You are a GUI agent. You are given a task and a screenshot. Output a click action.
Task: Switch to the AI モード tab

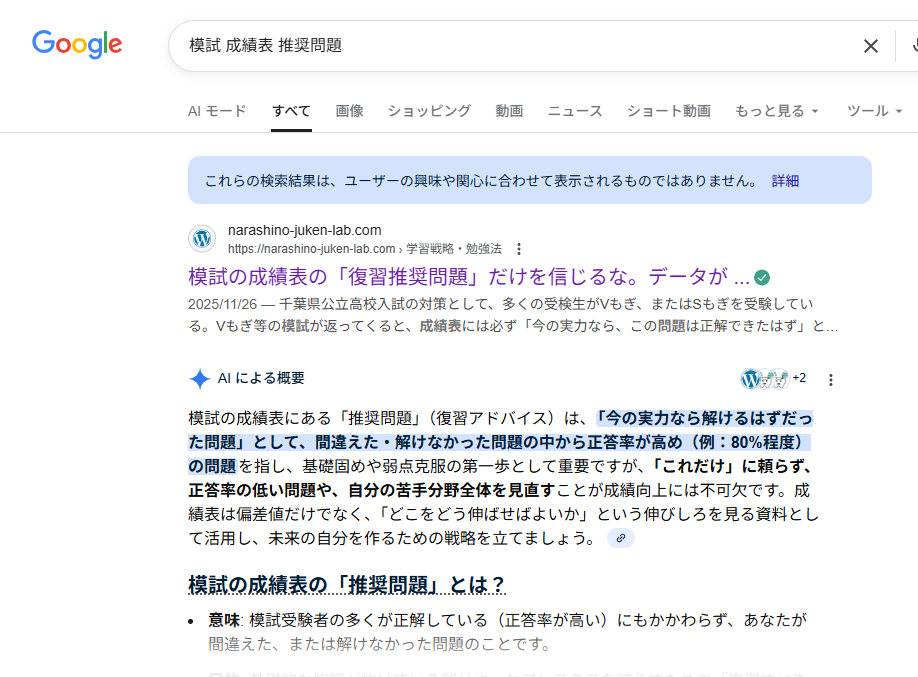coord(217,111)
